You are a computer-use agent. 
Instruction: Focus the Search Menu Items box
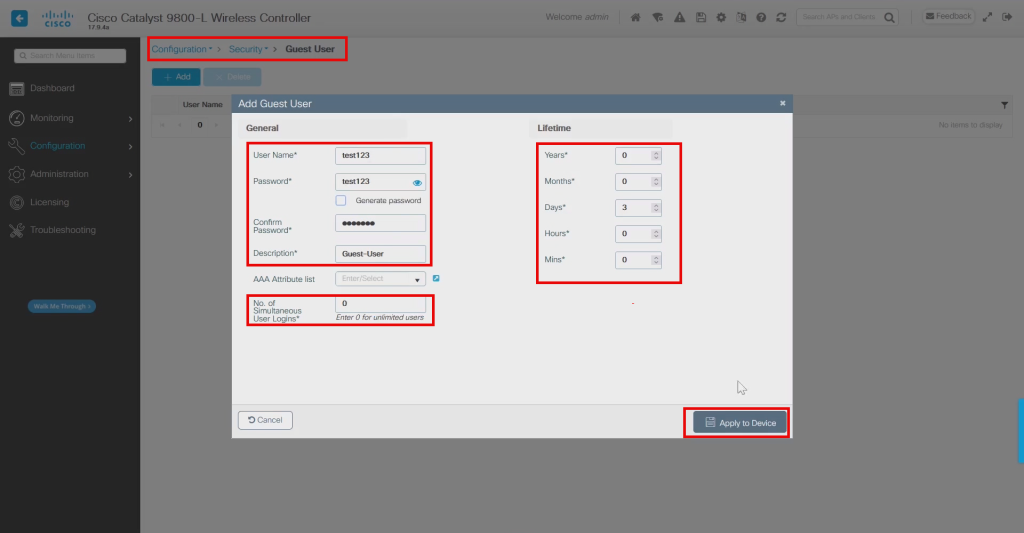(x=70, y=56)
